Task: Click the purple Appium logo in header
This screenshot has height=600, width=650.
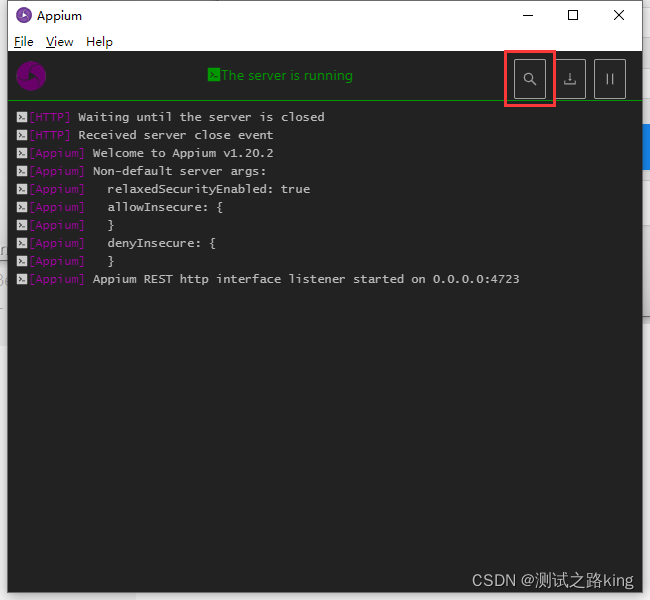Action: [31, 76]
